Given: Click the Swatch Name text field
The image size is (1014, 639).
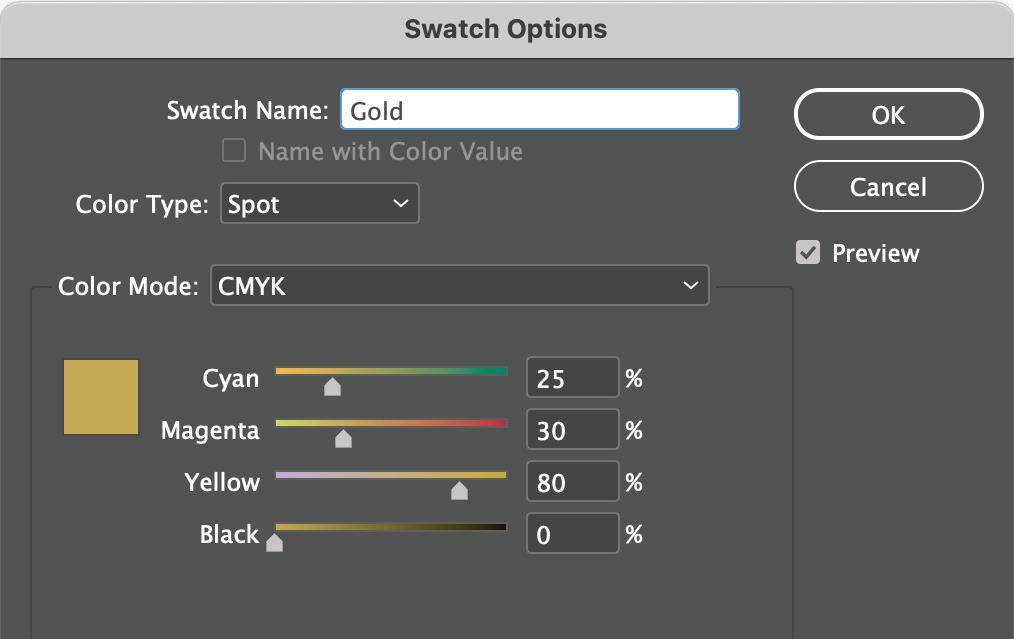Looking at the screenshot, I should [540, 111].
